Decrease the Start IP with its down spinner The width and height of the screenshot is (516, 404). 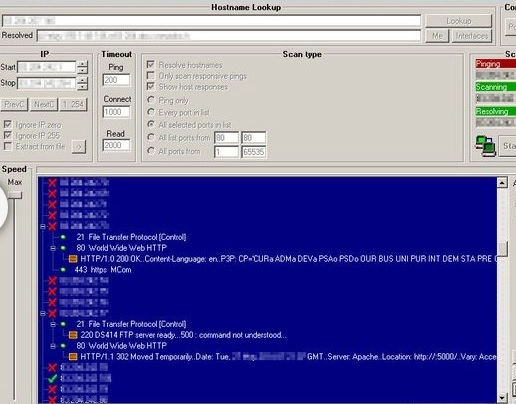[82, 70]
